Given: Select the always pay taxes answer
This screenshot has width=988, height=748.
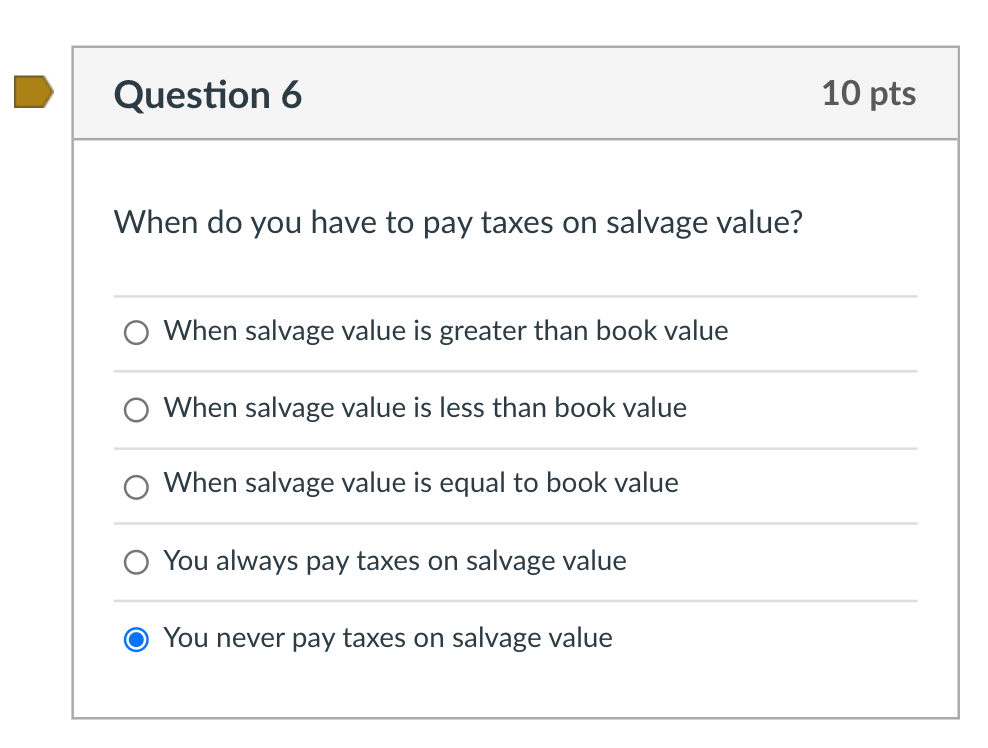Looking at the screenshot, I should point(136,562).
